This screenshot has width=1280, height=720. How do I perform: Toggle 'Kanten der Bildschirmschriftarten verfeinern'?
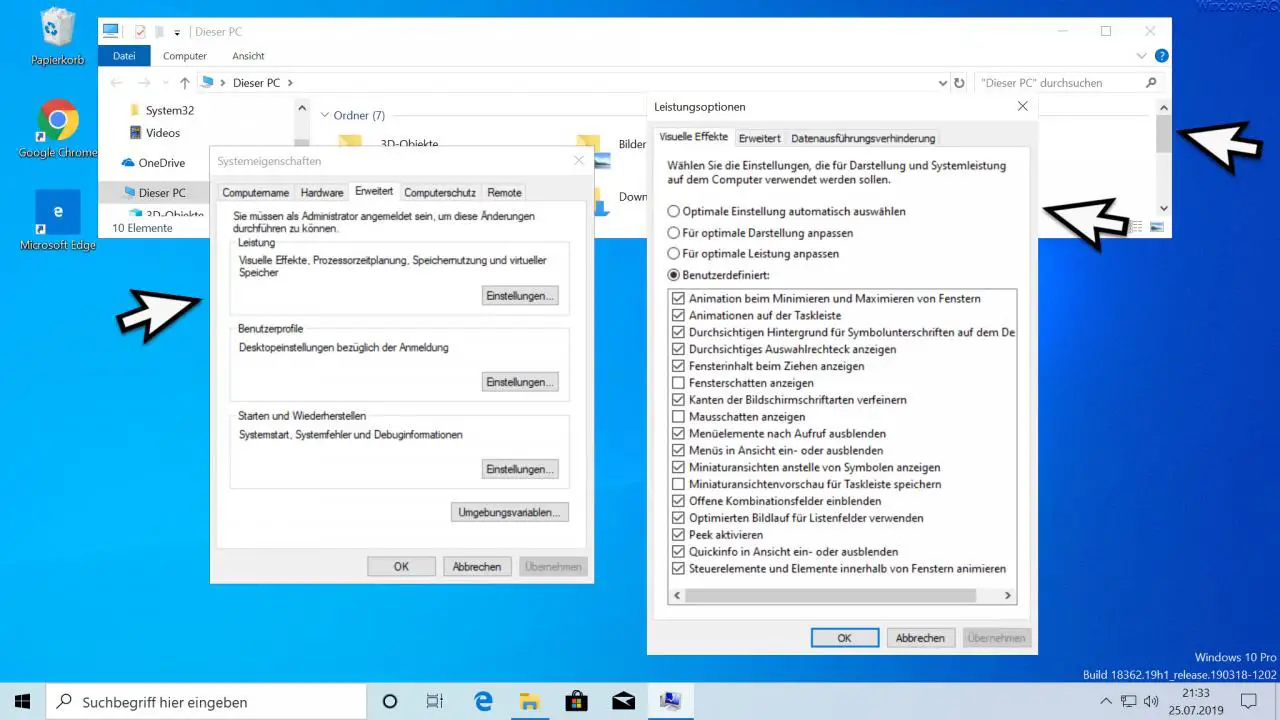[679, 400]
